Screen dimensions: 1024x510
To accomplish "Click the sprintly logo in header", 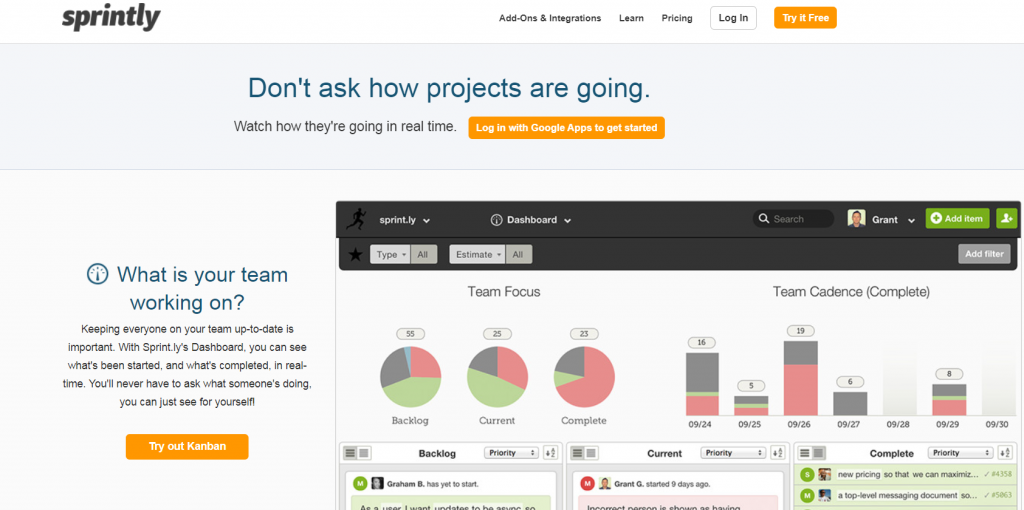I will (111, 17).
